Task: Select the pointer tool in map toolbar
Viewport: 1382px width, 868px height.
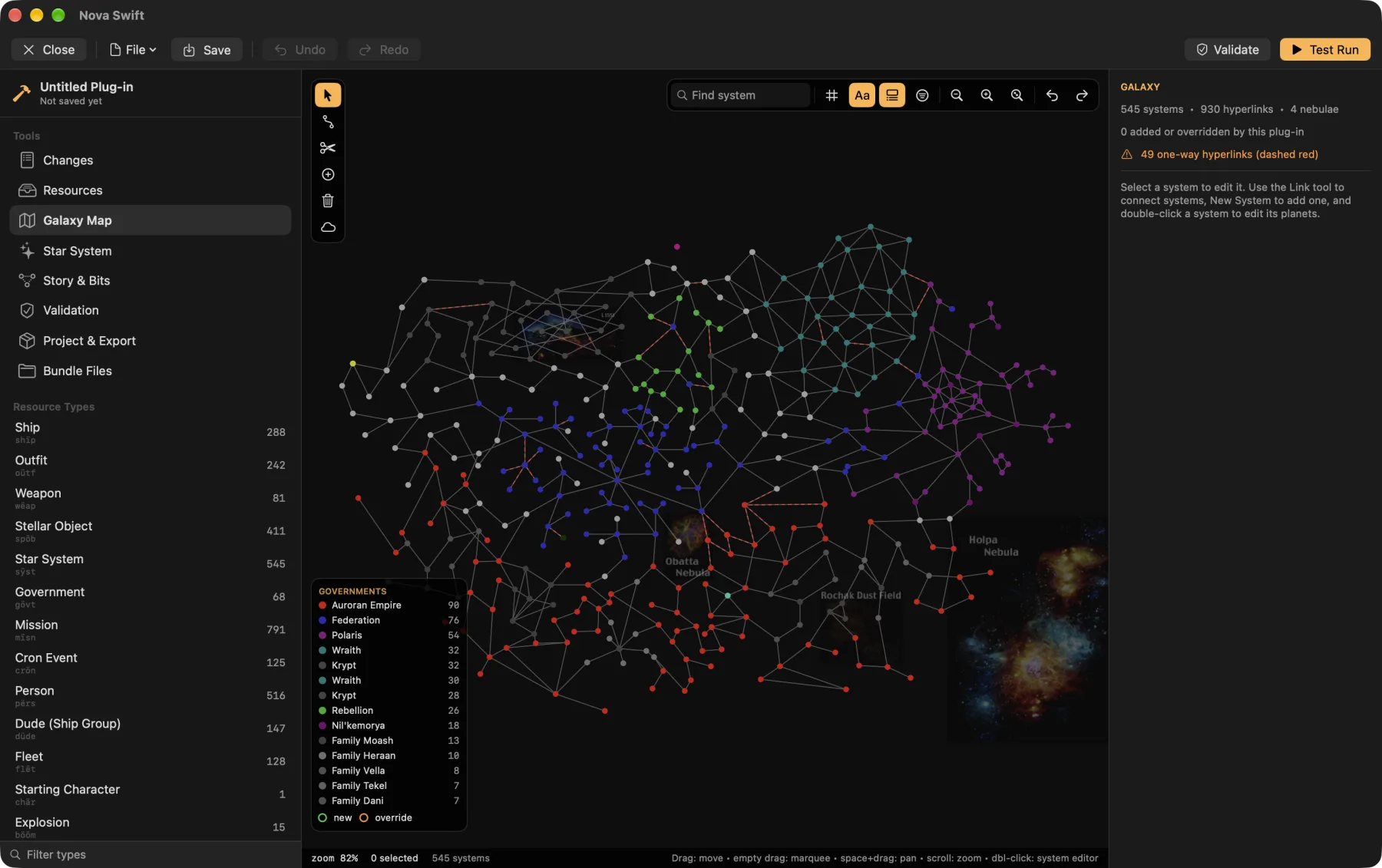Action: tap(328, 95)
